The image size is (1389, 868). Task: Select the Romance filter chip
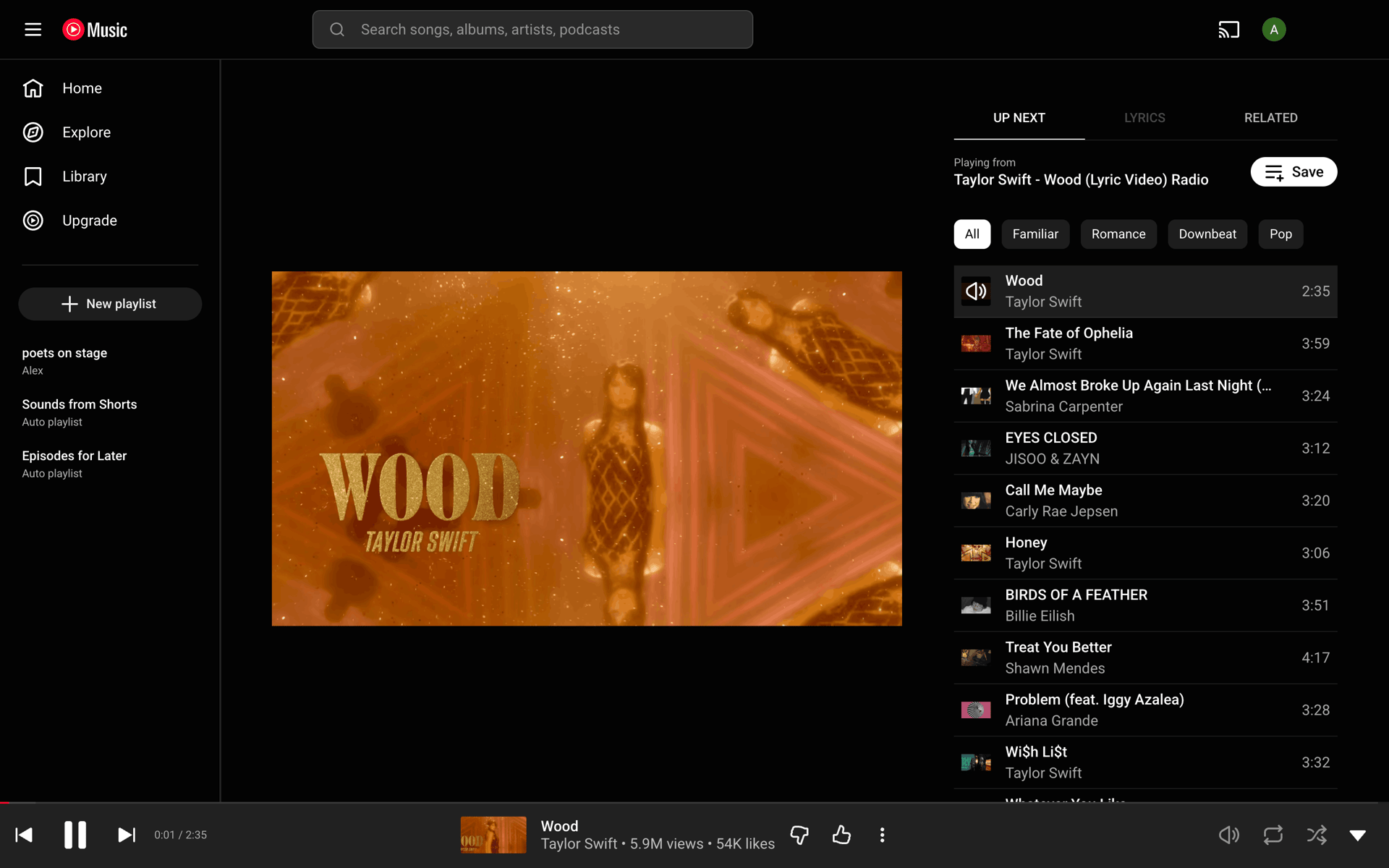pos(1118,234)
